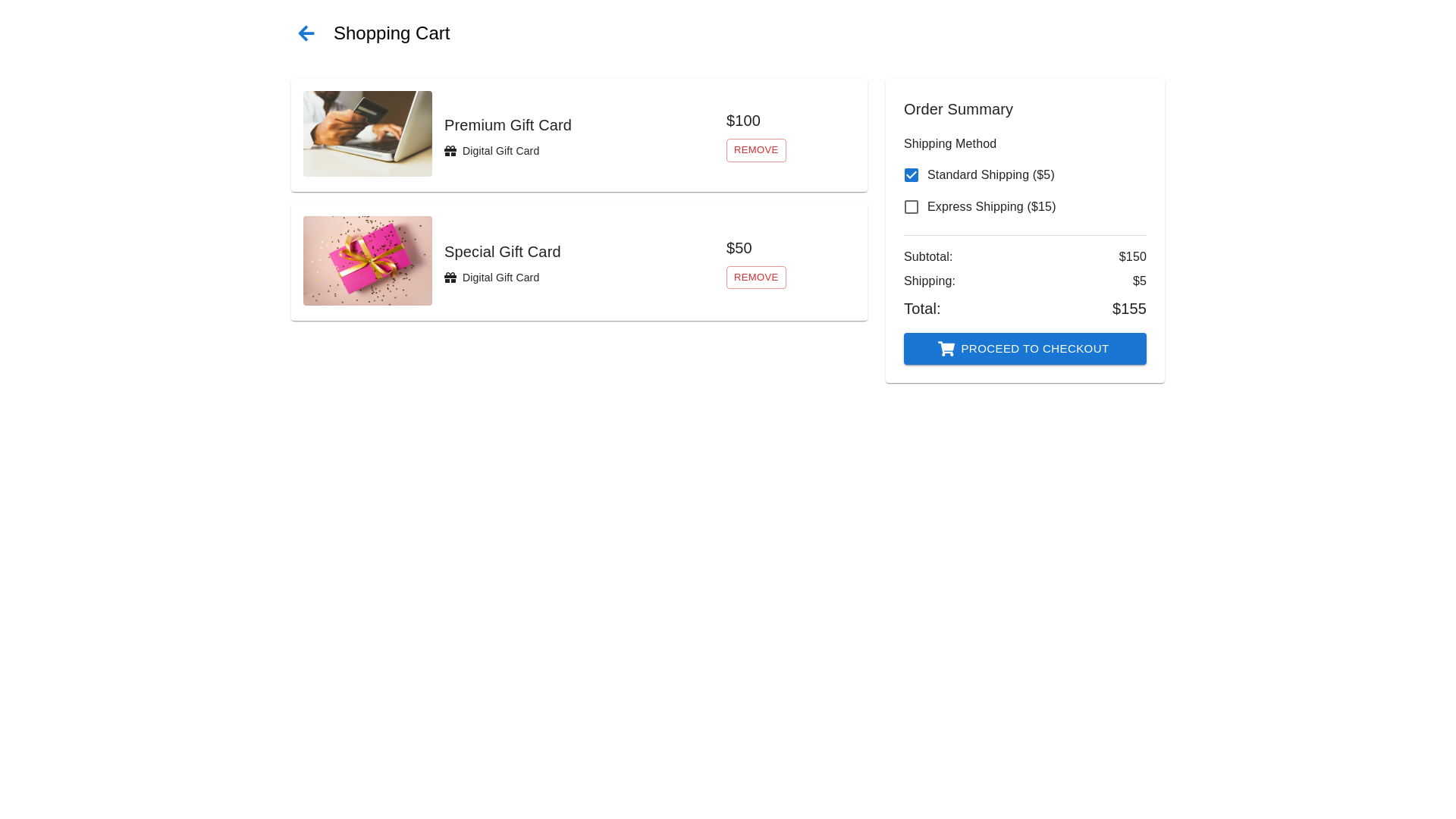Select the Express Shipping ($15) label
Viewport: 1456px width, 819px height.
click(991, 207)
